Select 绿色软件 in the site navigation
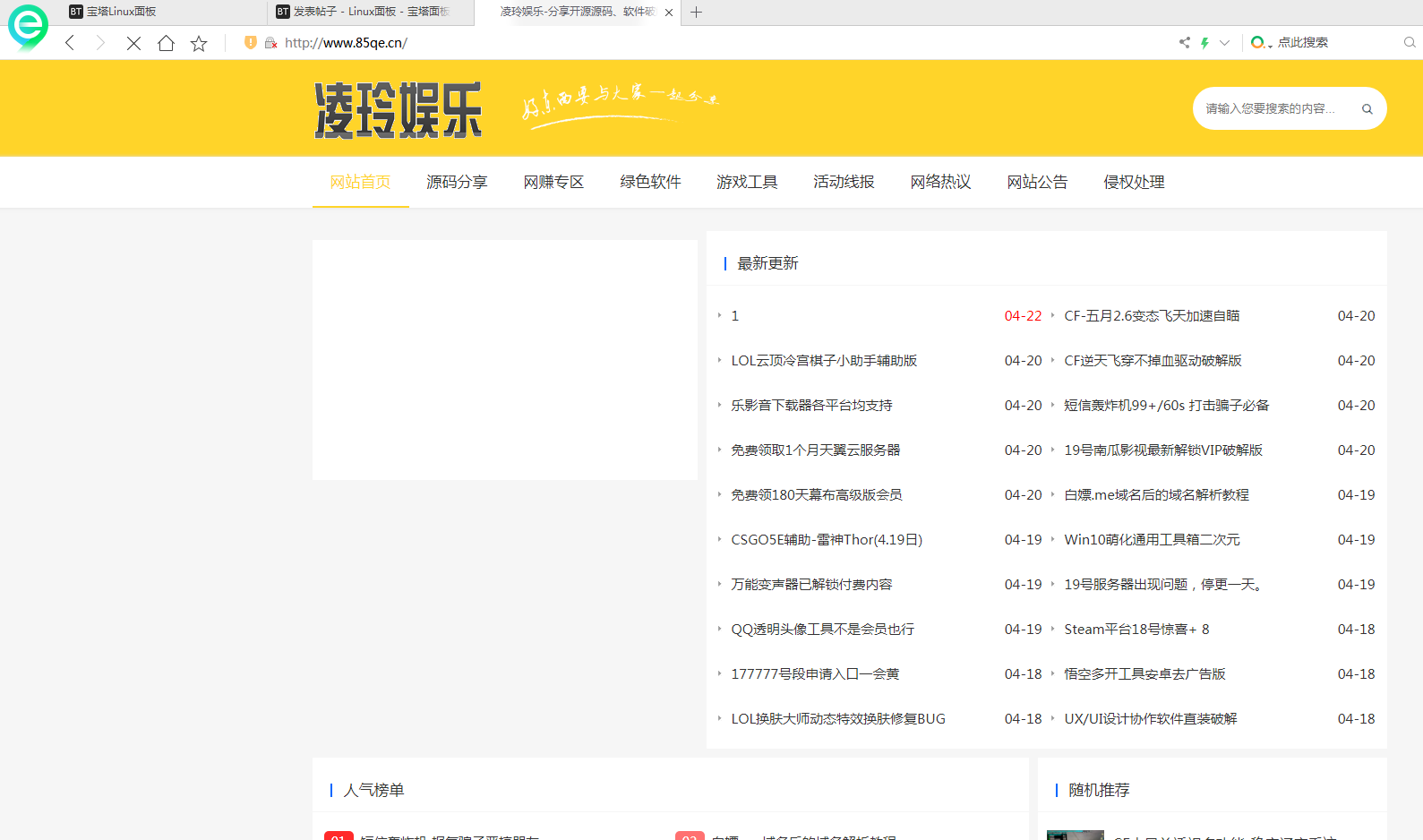Screen dimensions: 1423x840 tap(650, 182)
